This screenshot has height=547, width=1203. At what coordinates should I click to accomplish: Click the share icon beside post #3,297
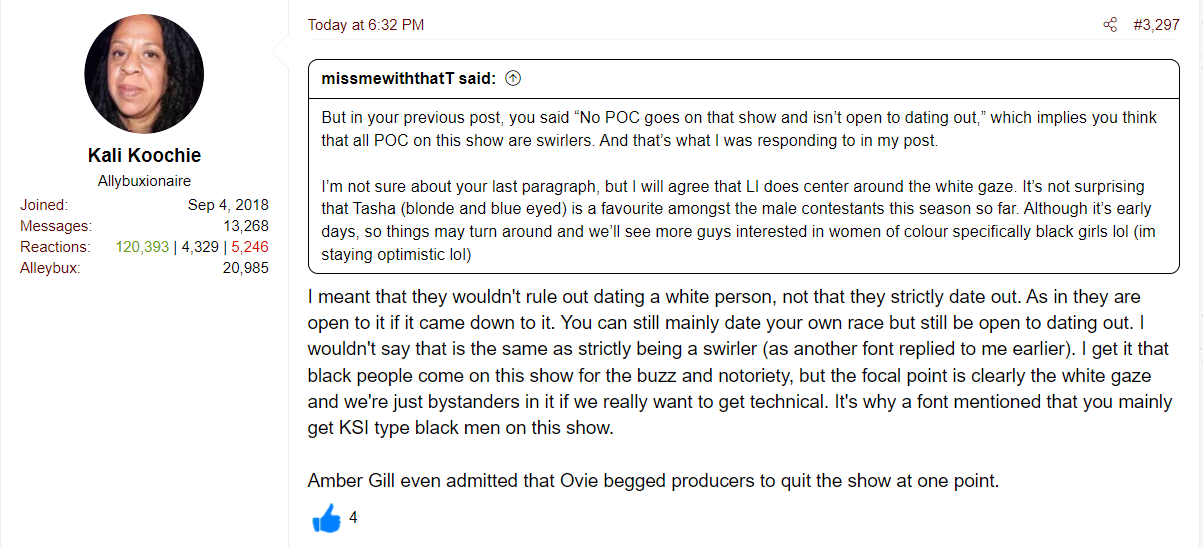click(x=1110, y=25)
